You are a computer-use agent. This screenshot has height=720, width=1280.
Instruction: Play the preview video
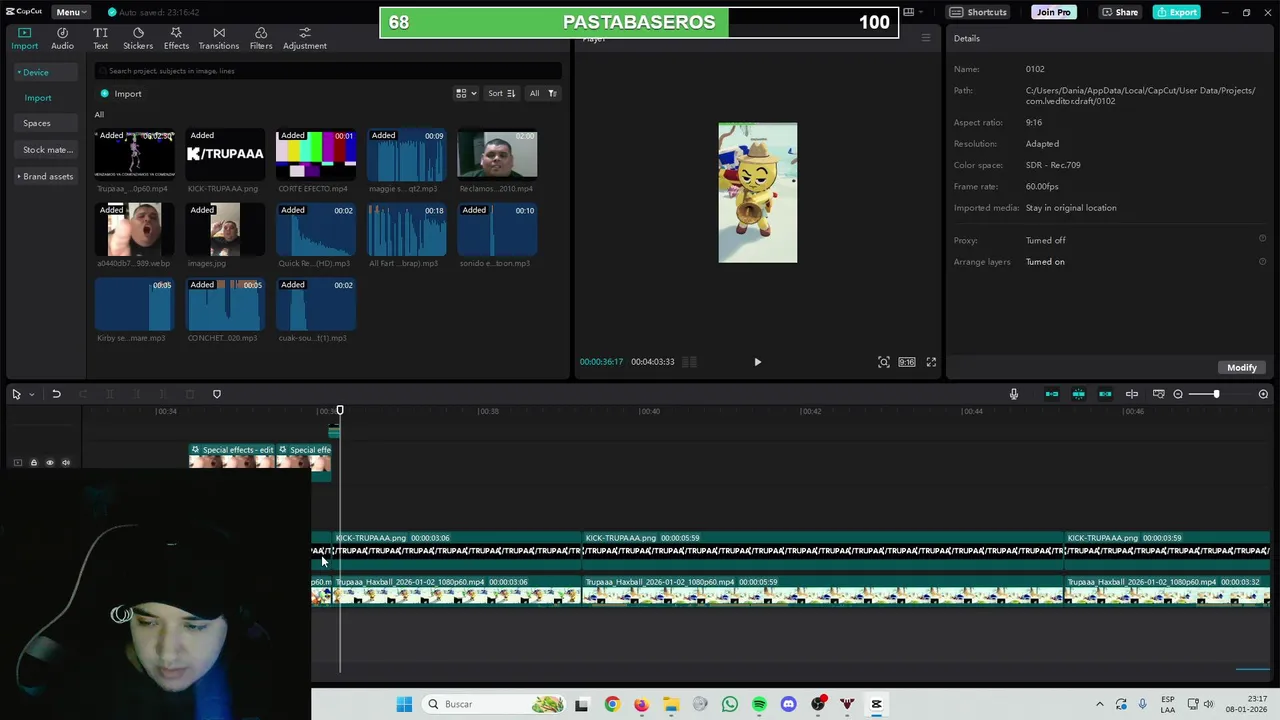coord(757,362)
